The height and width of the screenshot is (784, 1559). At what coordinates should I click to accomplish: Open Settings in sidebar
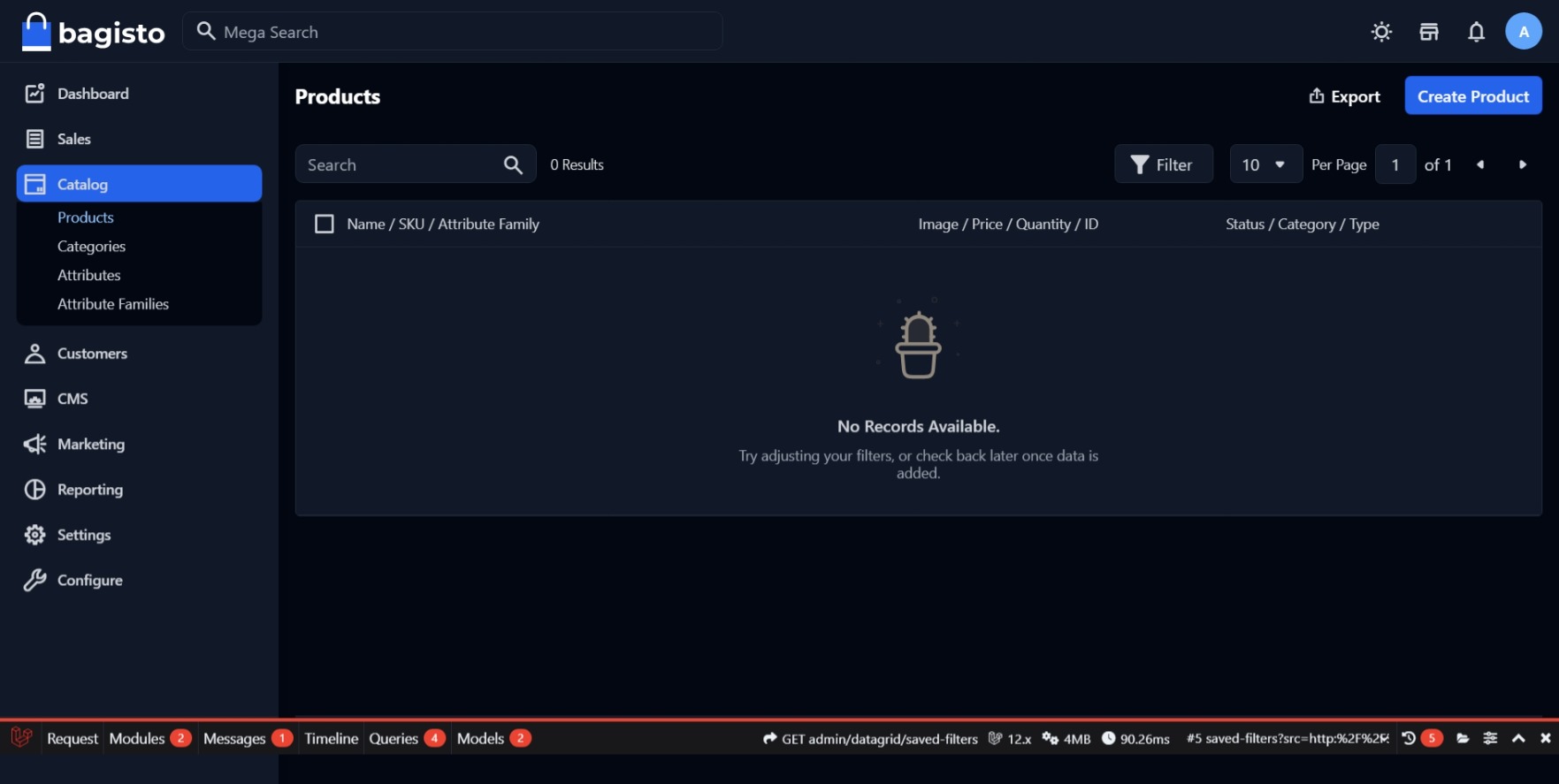pyautogui.click(x=139, y=535)
